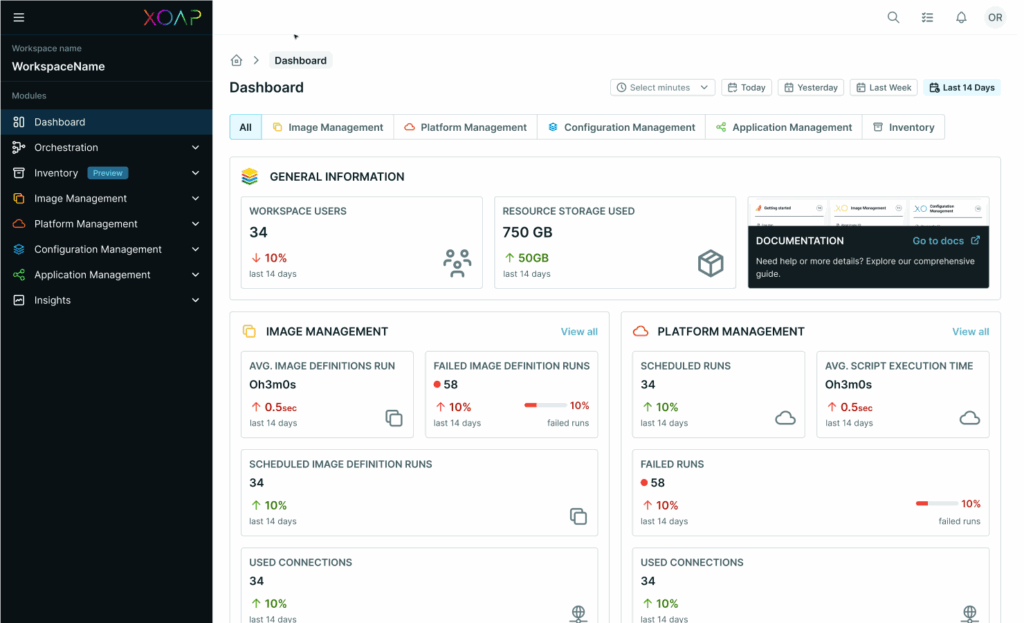
Task: Click the Orchestration icon in the sidebar
Action: (x=18, y=147)
